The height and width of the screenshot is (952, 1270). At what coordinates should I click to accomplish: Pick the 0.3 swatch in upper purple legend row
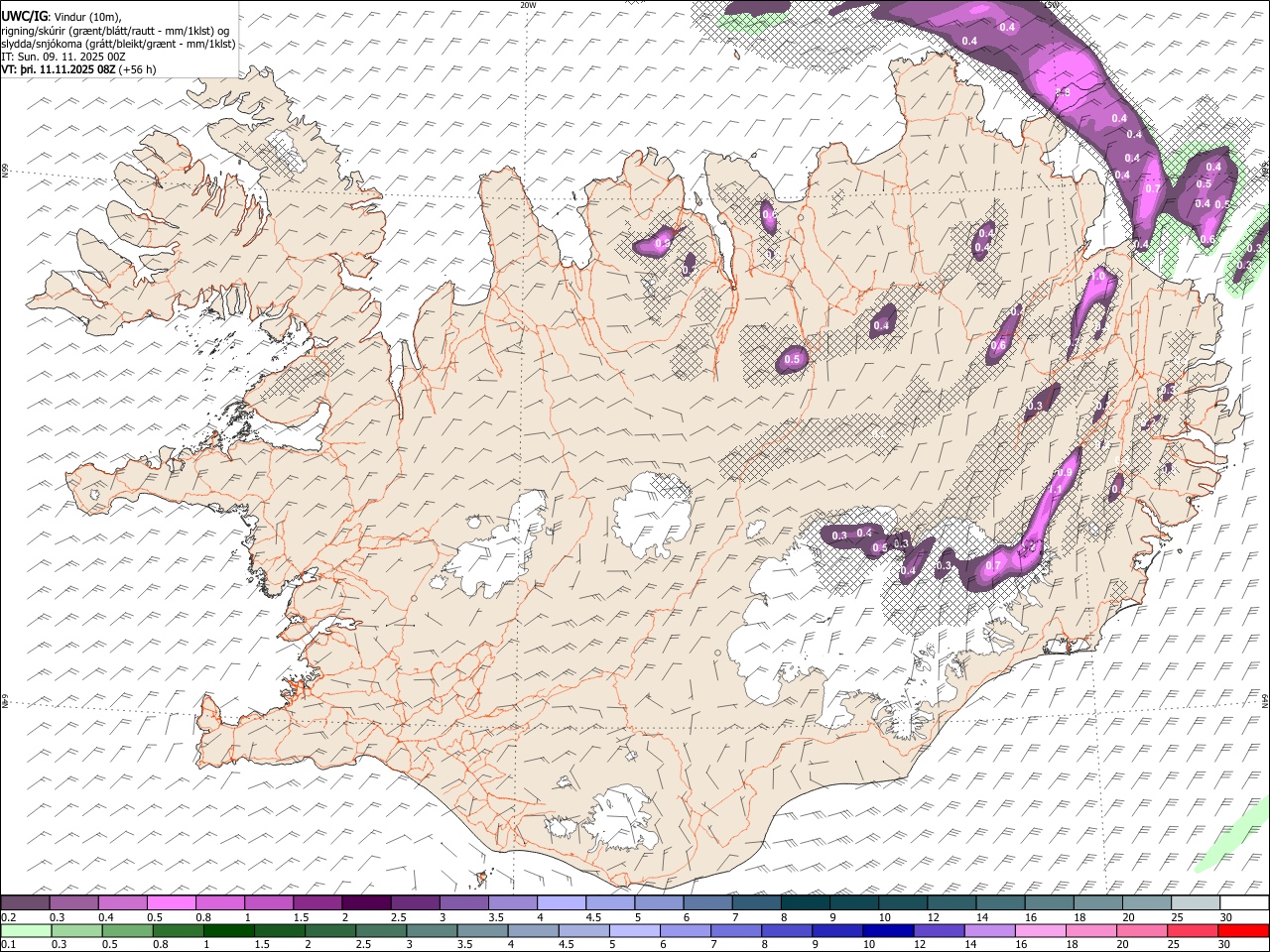pos(73,902)
